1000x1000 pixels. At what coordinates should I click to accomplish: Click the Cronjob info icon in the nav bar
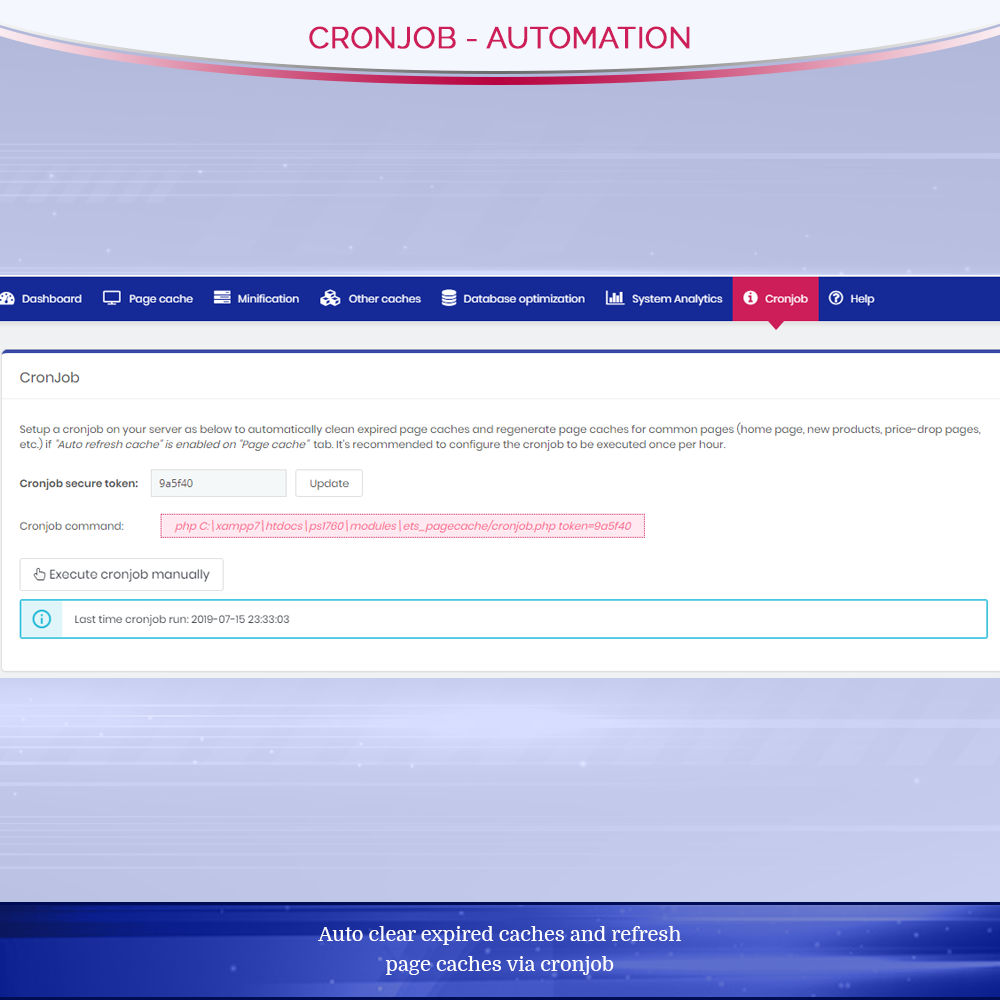click(x=751, y=298)
